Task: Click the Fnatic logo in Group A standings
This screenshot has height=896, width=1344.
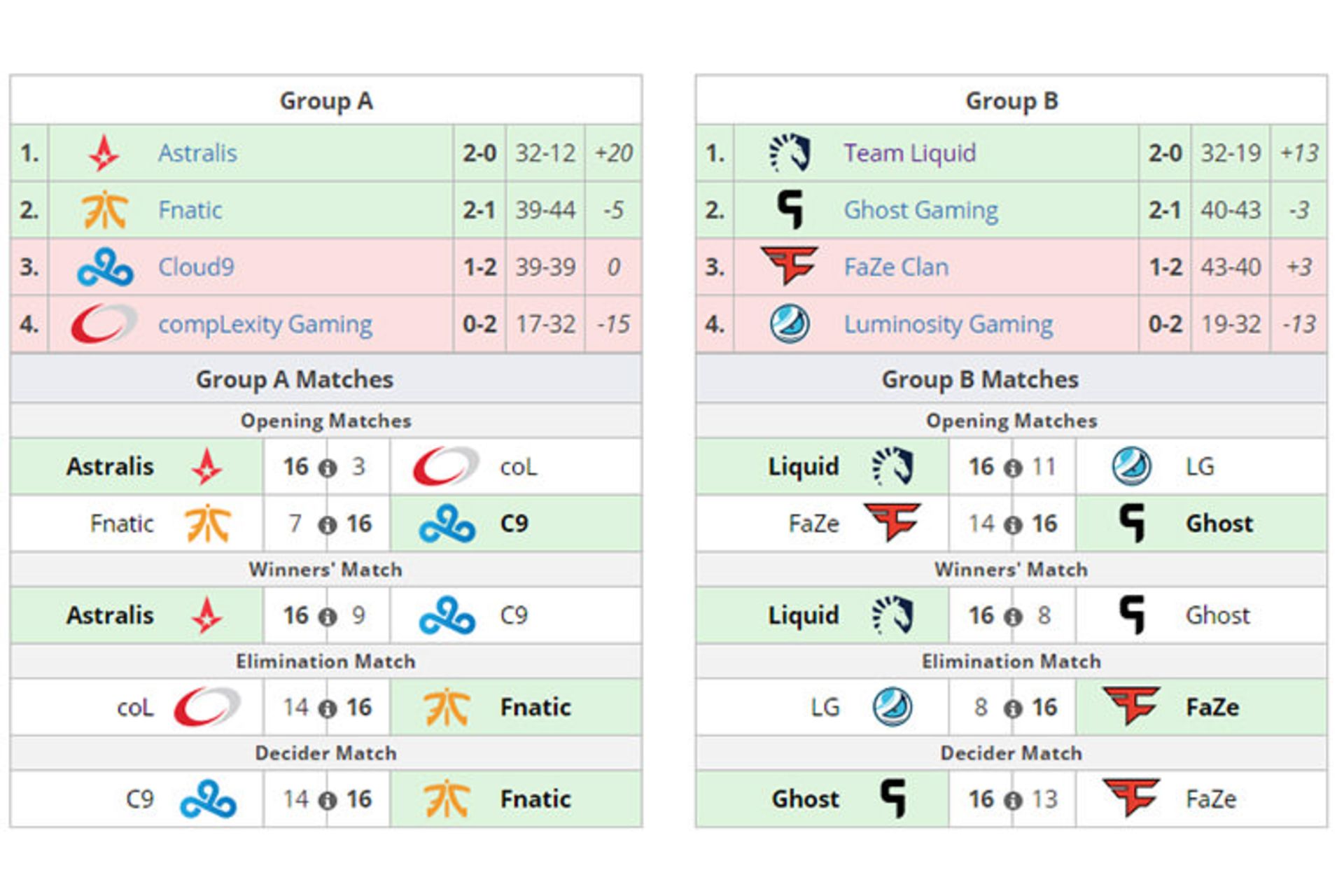Action: (x=104, y=210)
